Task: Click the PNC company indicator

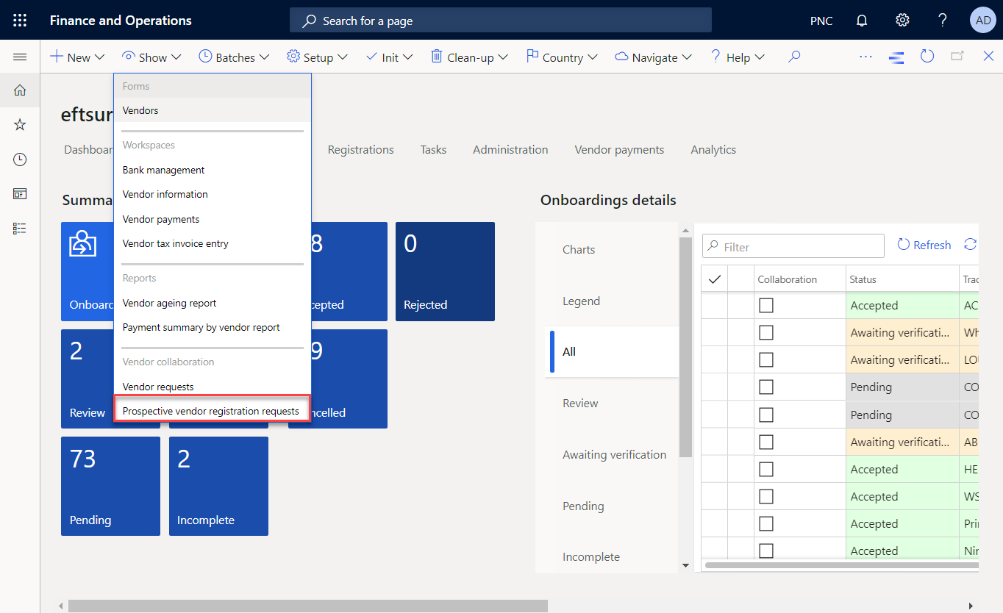Action: click(x=821, y=21)
